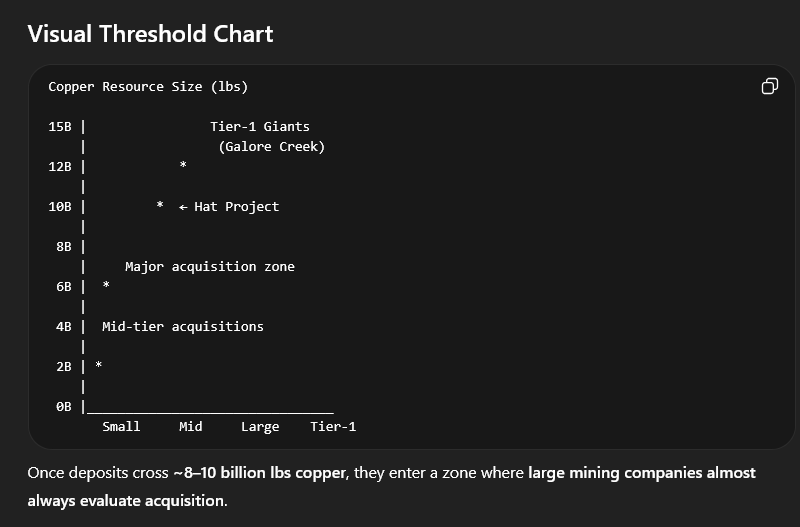This screenshot has height=527, width=800.
Task: Click the Large x-axis label
Action: click(x=260, y=427)
